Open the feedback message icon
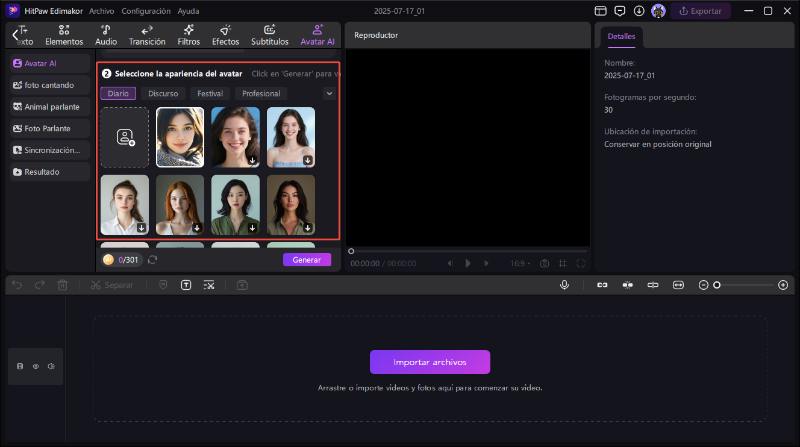The height and width of the screenshot is (447, 800). pos(619,11)
